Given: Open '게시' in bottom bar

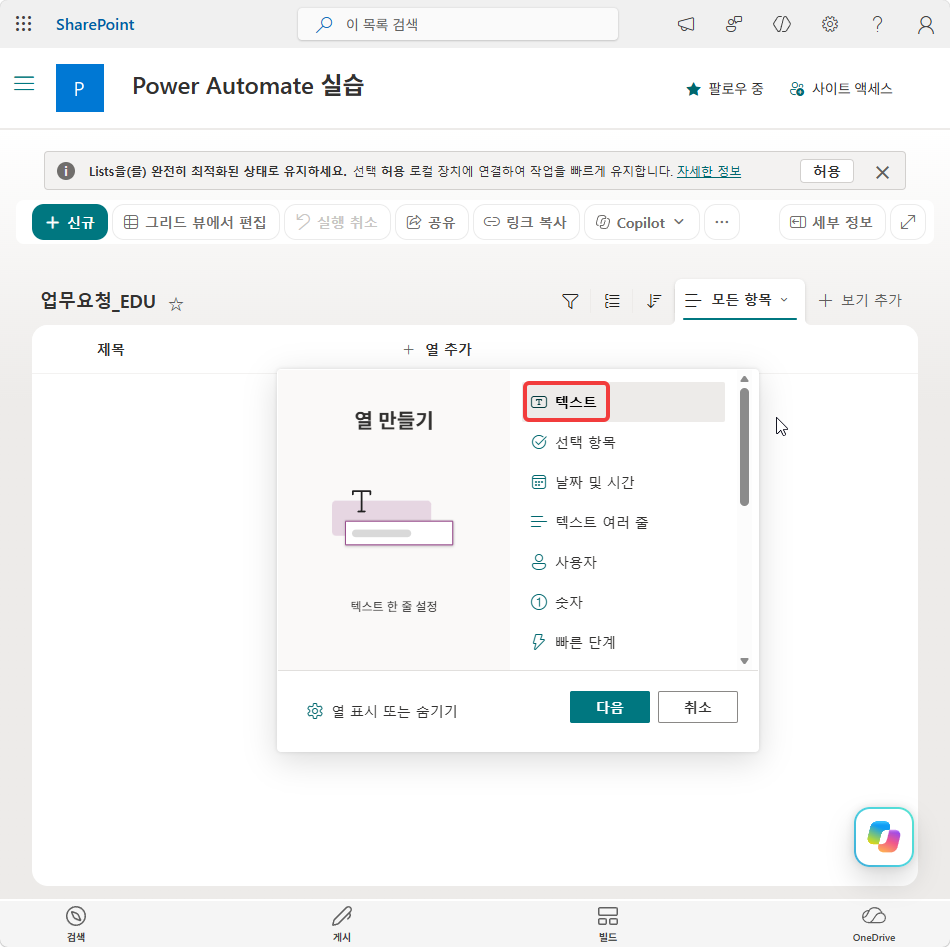Looking at the screenshot, I should pos(342,925).
